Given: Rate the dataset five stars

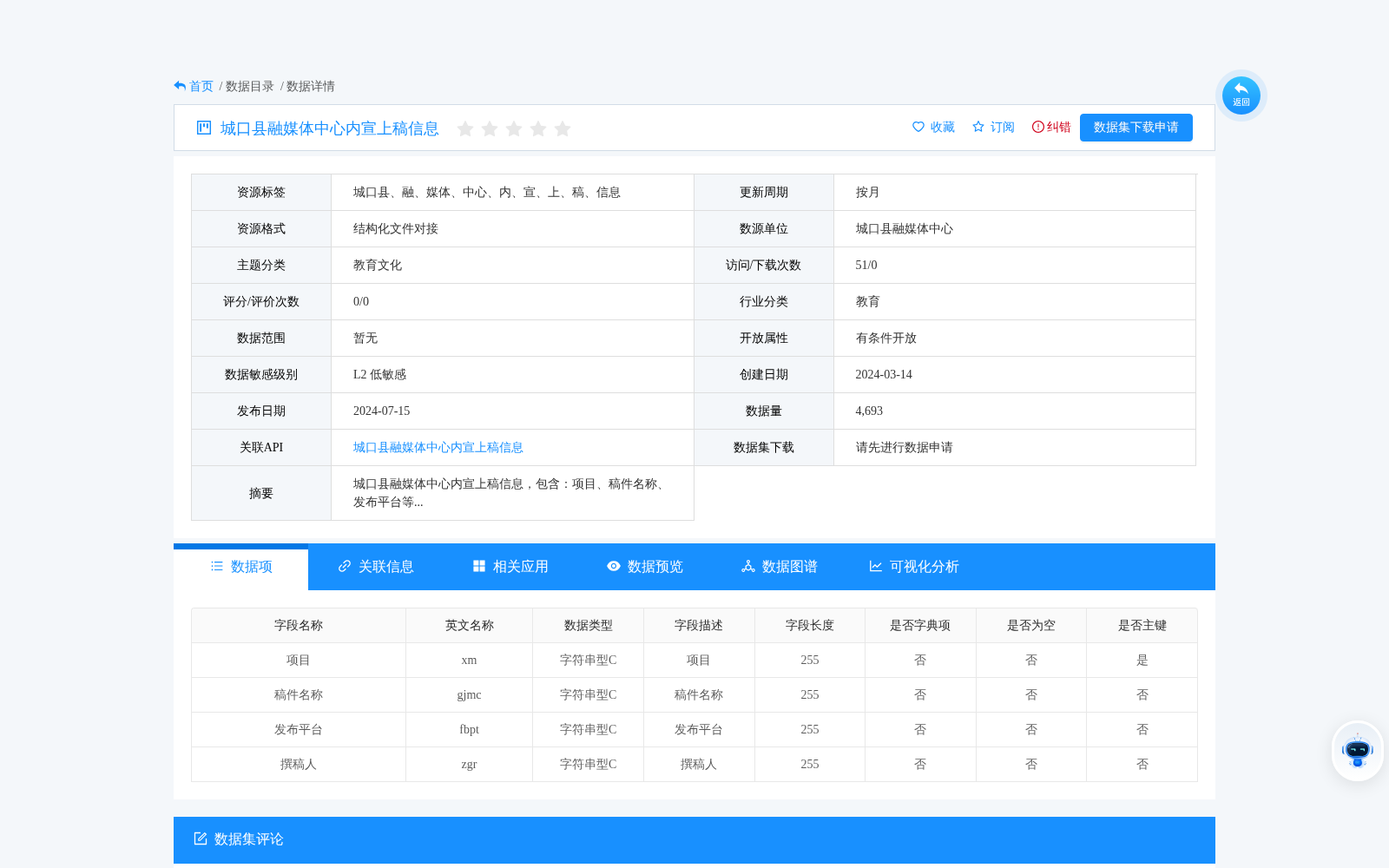Looking at the screenshot, I should coord(563,128).
